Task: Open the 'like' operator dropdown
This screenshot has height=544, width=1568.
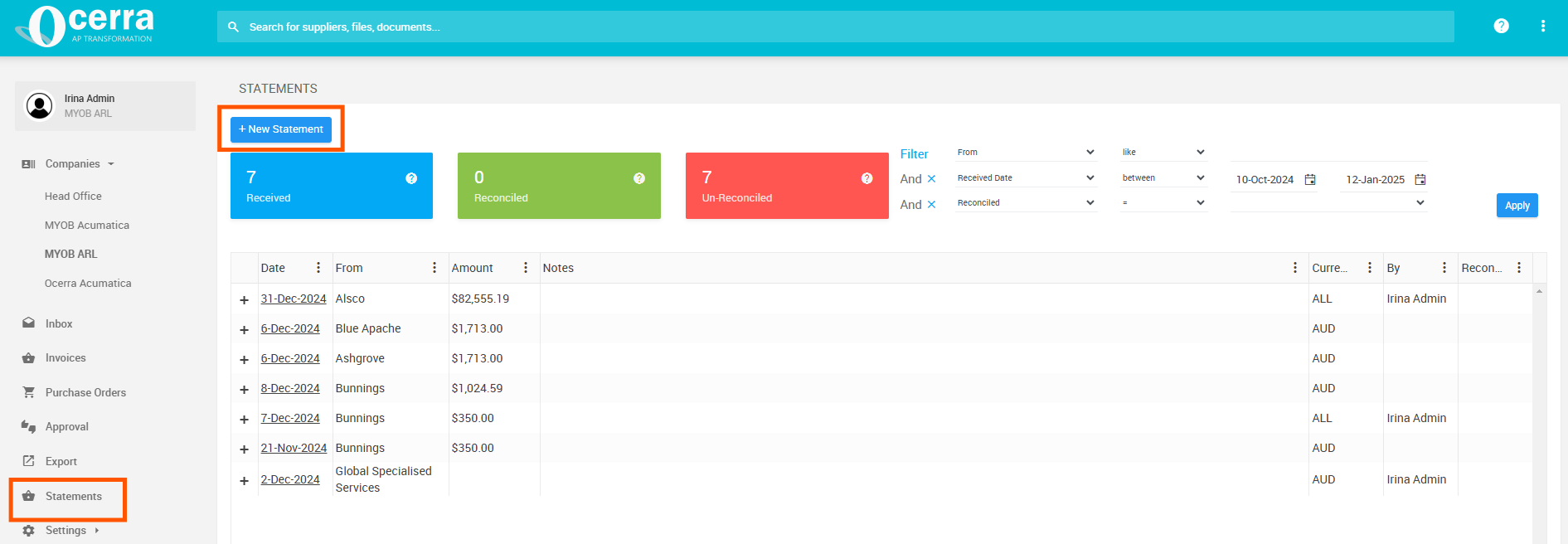Action: [1163, 153]
